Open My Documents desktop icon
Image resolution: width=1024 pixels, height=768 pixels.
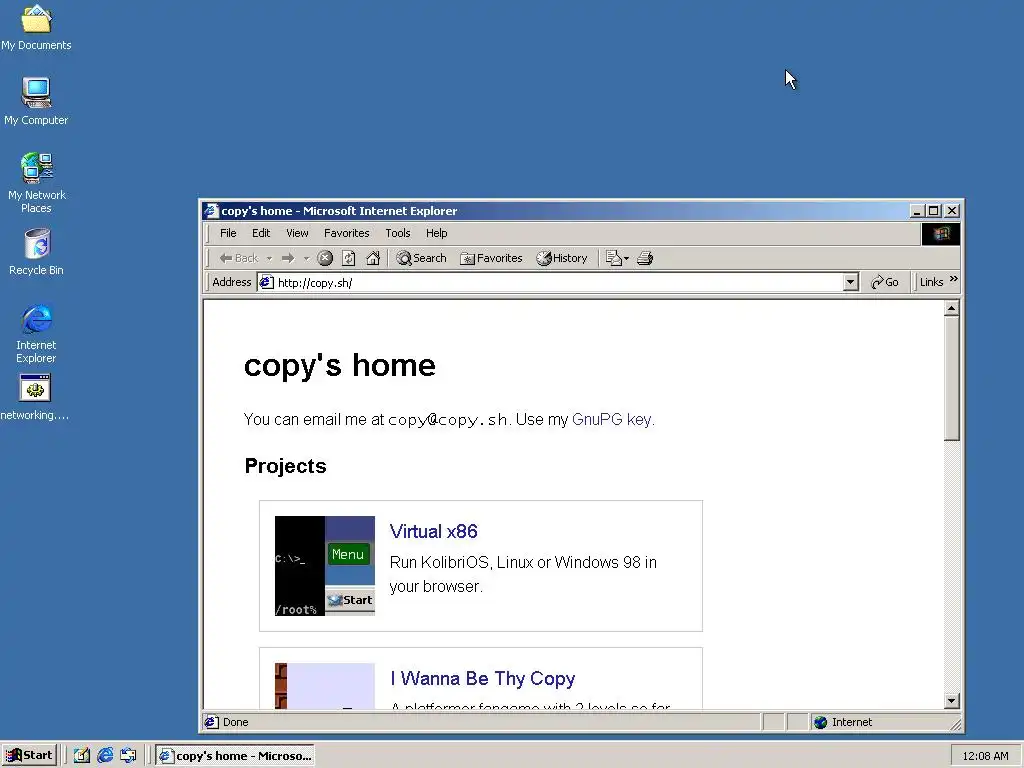36,27
